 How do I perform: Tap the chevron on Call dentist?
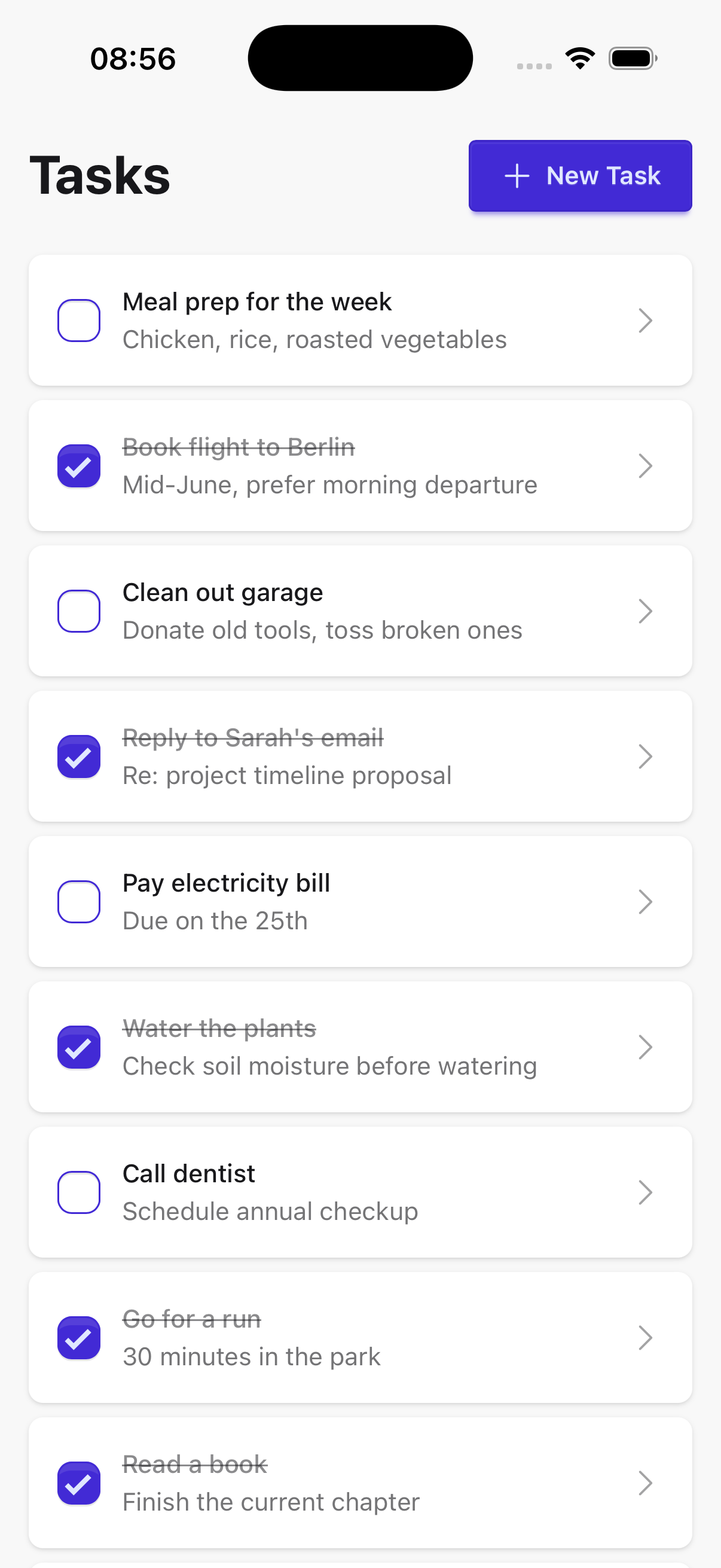coord(645,1192)
